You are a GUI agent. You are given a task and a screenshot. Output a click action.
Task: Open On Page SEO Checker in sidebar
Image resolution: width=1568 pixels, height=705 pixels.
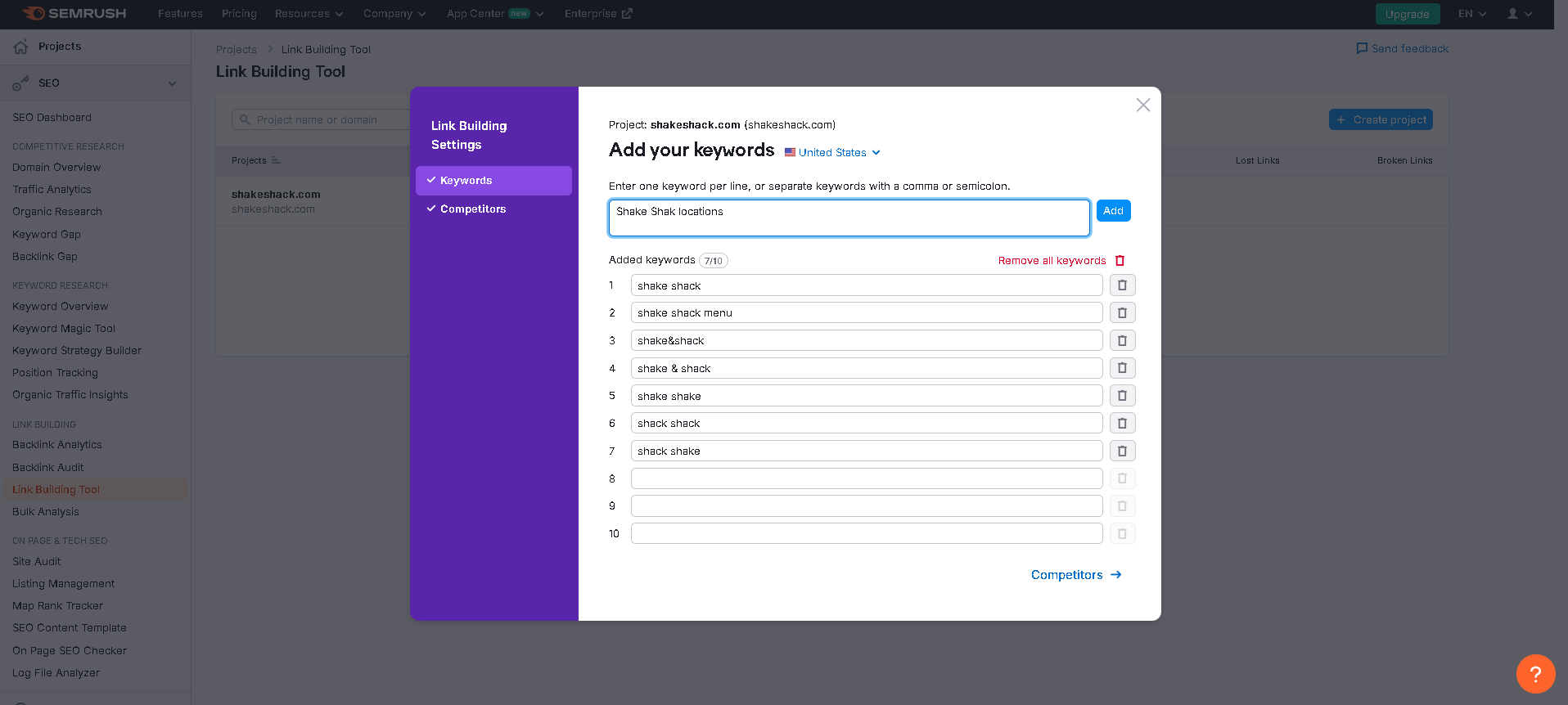[x=70, y=651]
